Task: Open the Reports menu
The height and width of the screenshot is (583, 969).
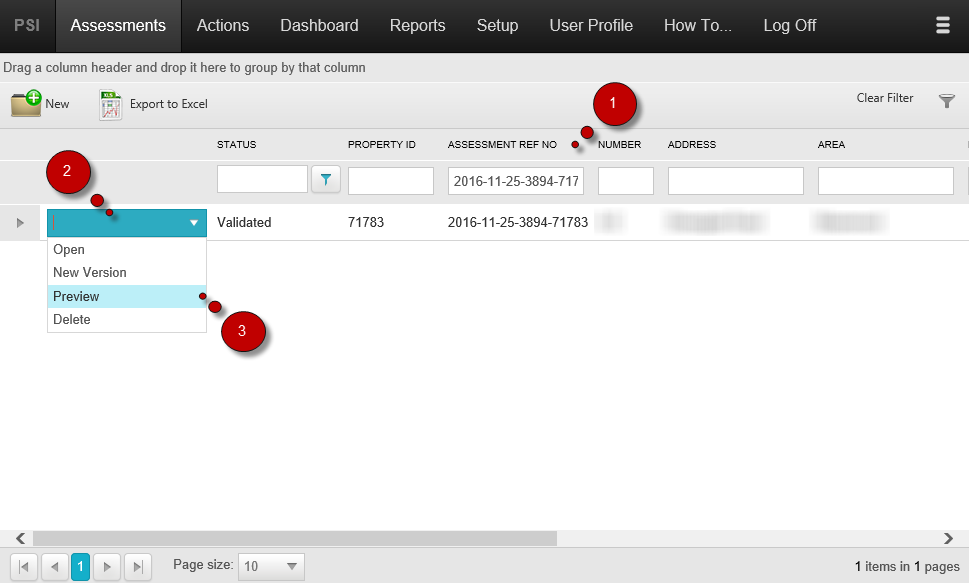Action: pos(417,25)
